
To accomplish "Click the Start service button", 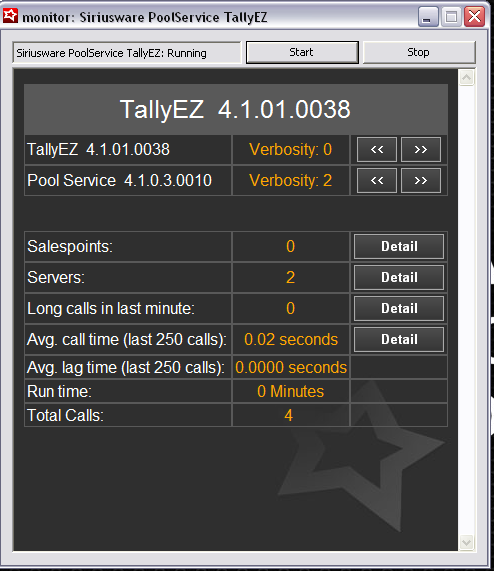I will [302, 52].
